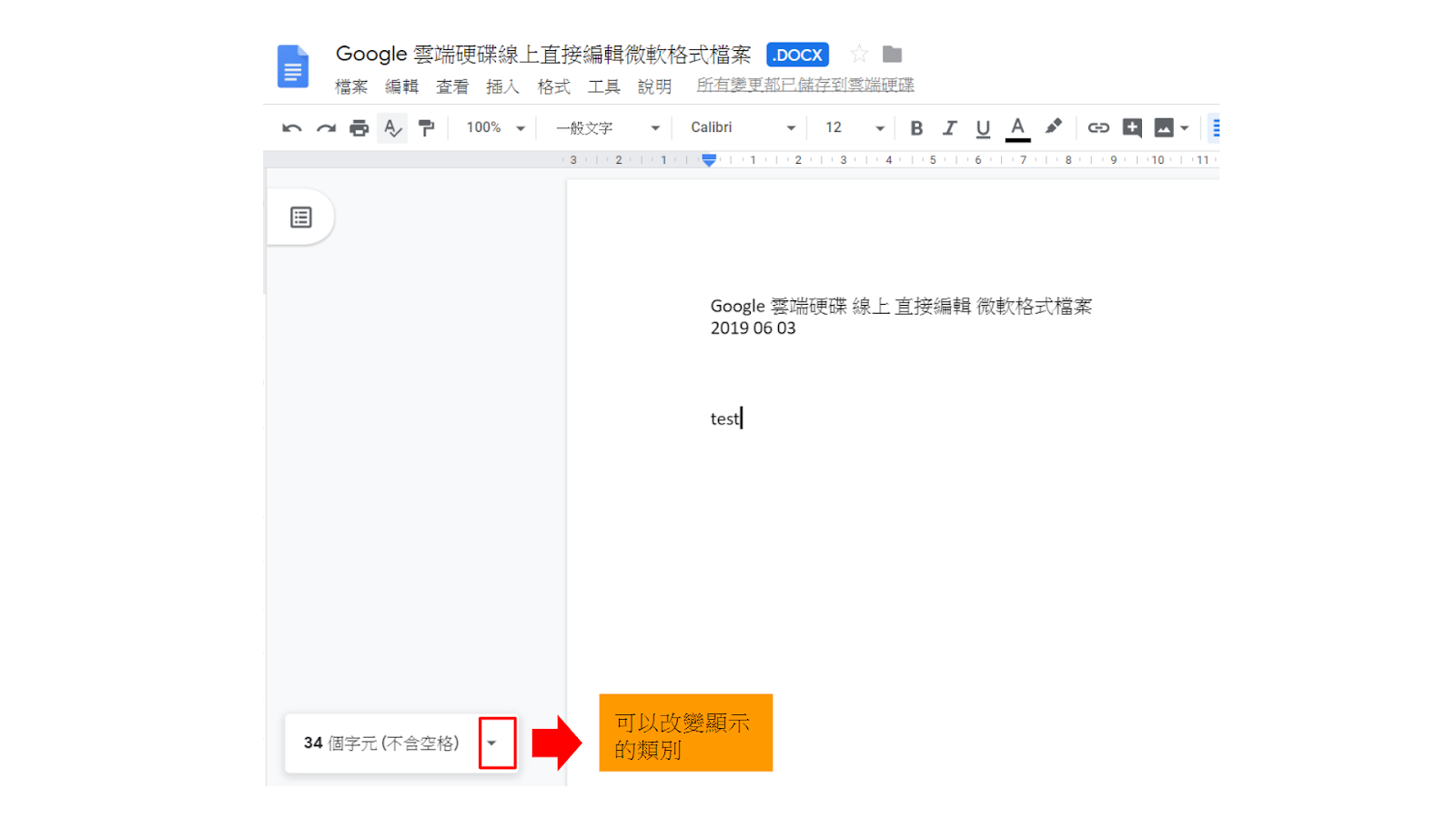
Task: Expand word count display type dropdown
Action: 492,743
